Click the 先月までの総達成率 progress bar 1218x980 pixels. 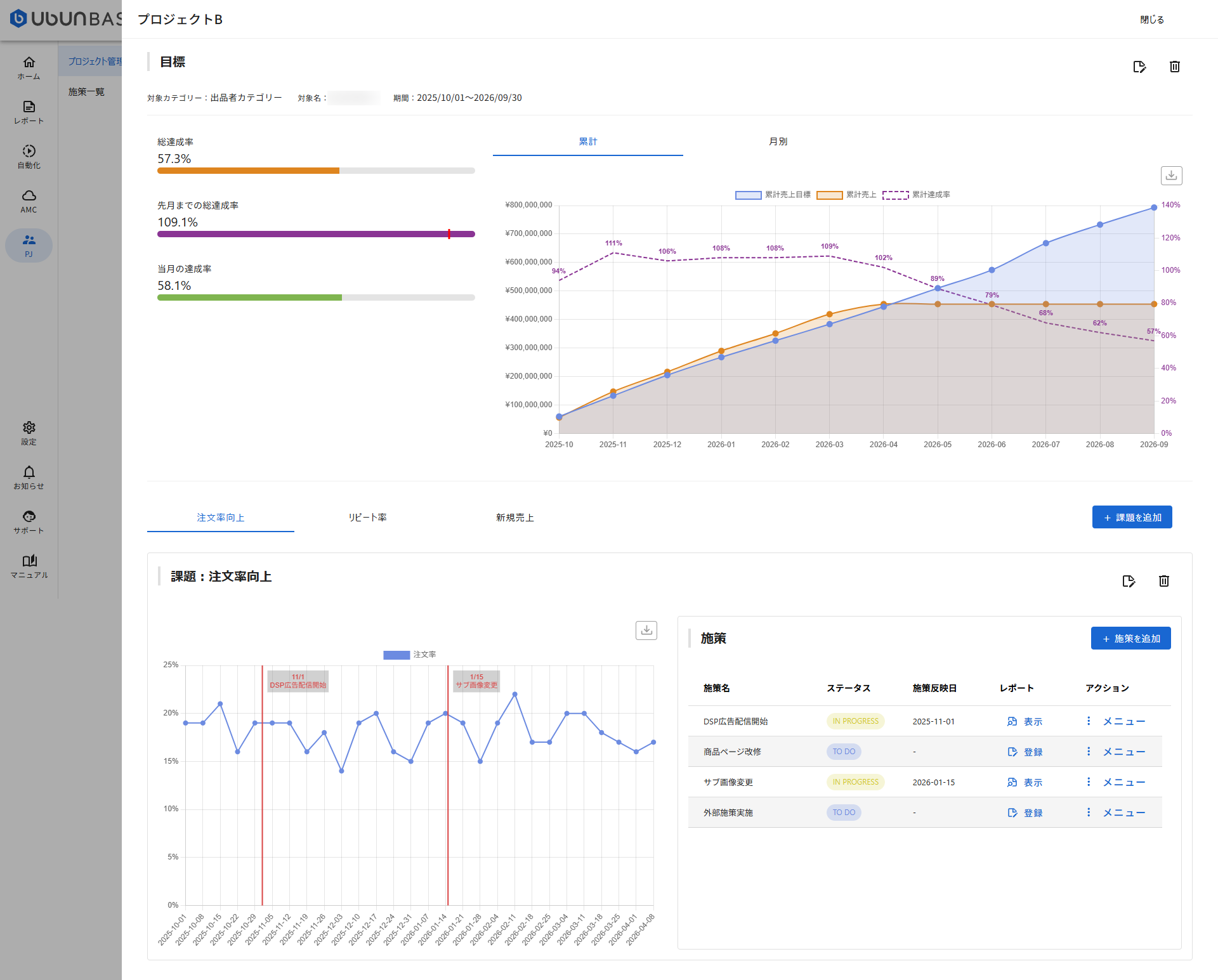pos(316,234)
